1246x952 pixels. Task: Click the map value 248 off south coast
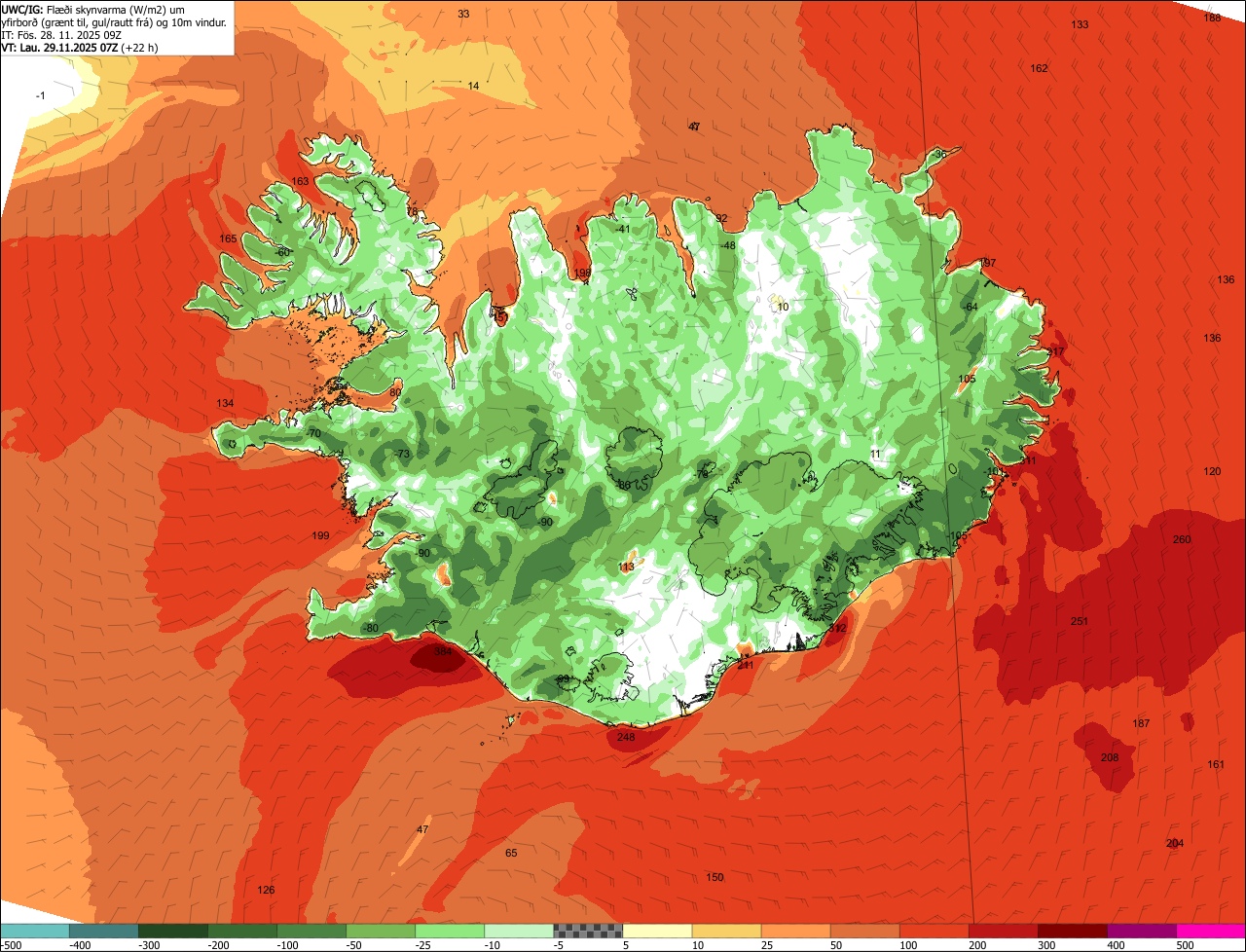[626, 737]
